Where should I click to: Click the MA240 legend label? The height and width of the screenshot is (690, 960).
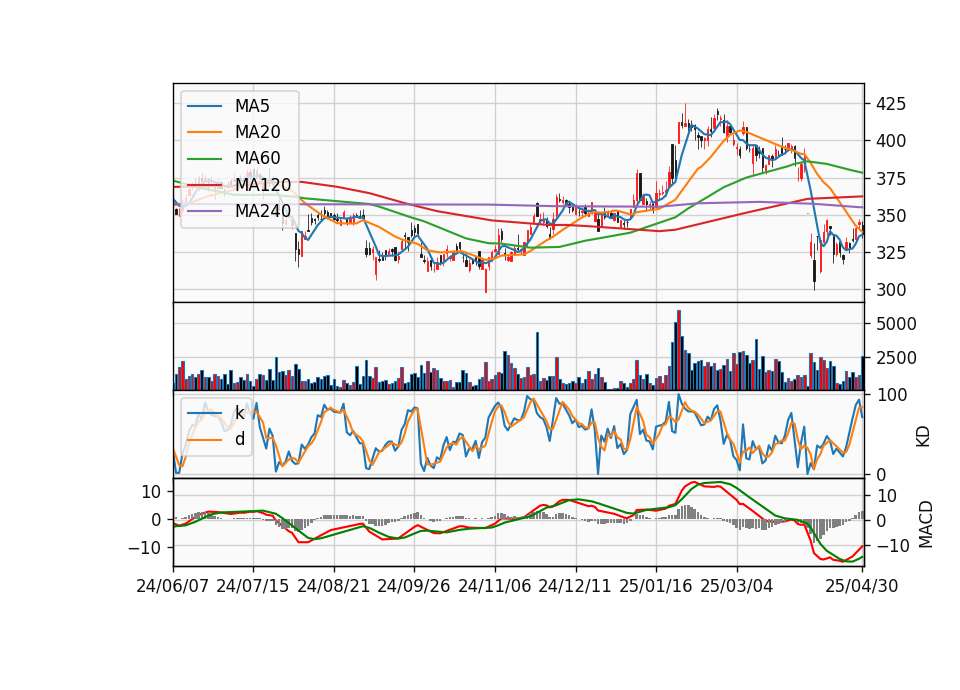point(263,211)
